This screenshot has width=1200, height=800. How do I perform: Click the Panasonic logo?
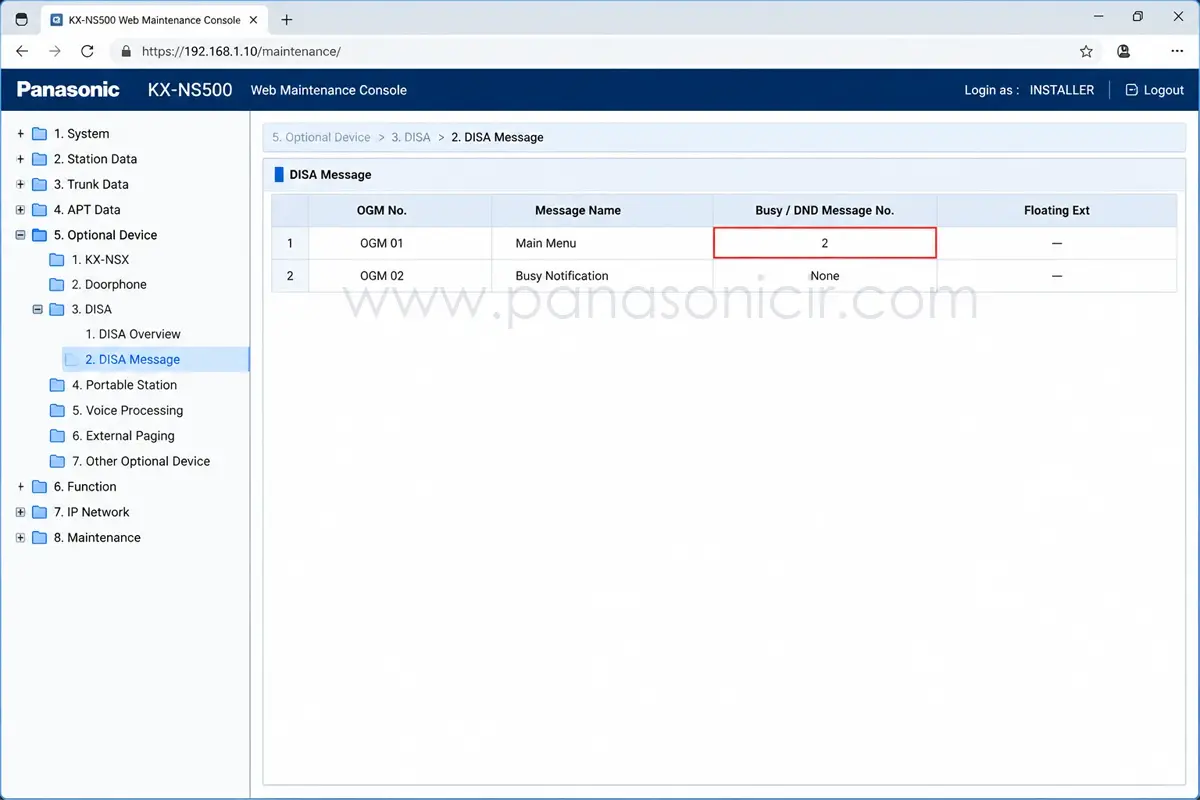click(x=68, y=90)
